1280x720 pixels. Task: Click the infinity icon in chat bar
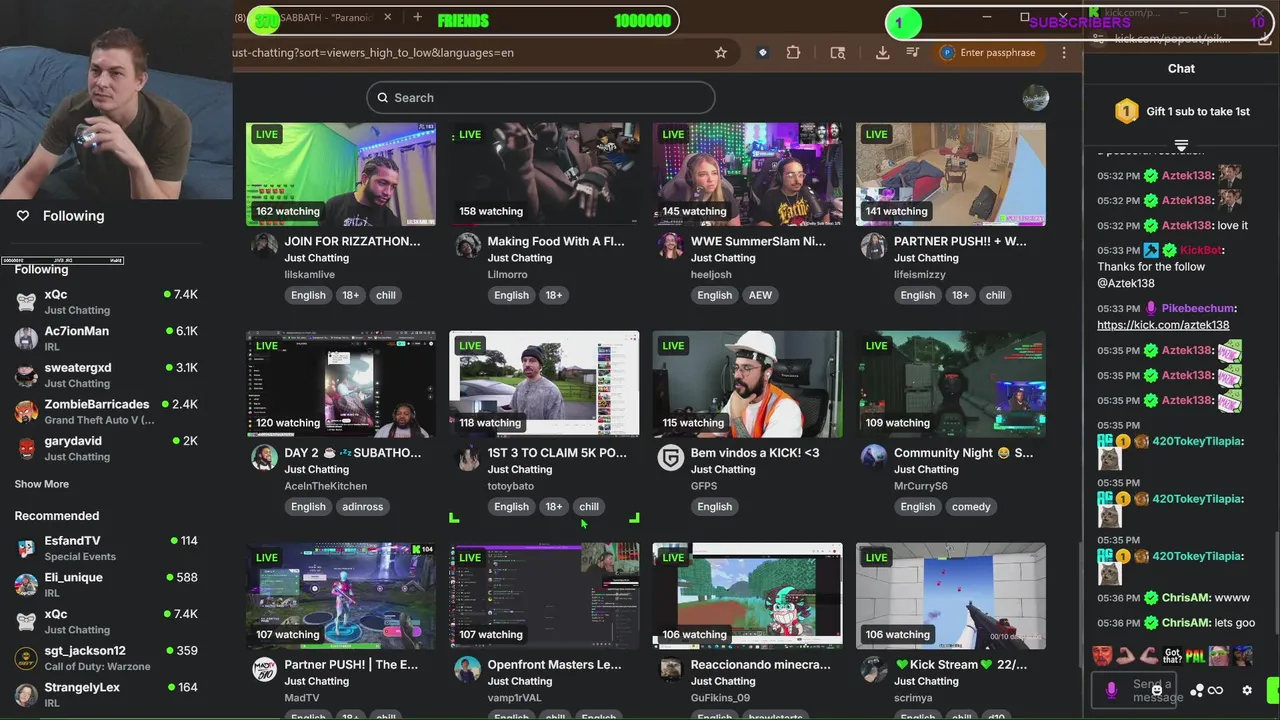[1216, 690]
